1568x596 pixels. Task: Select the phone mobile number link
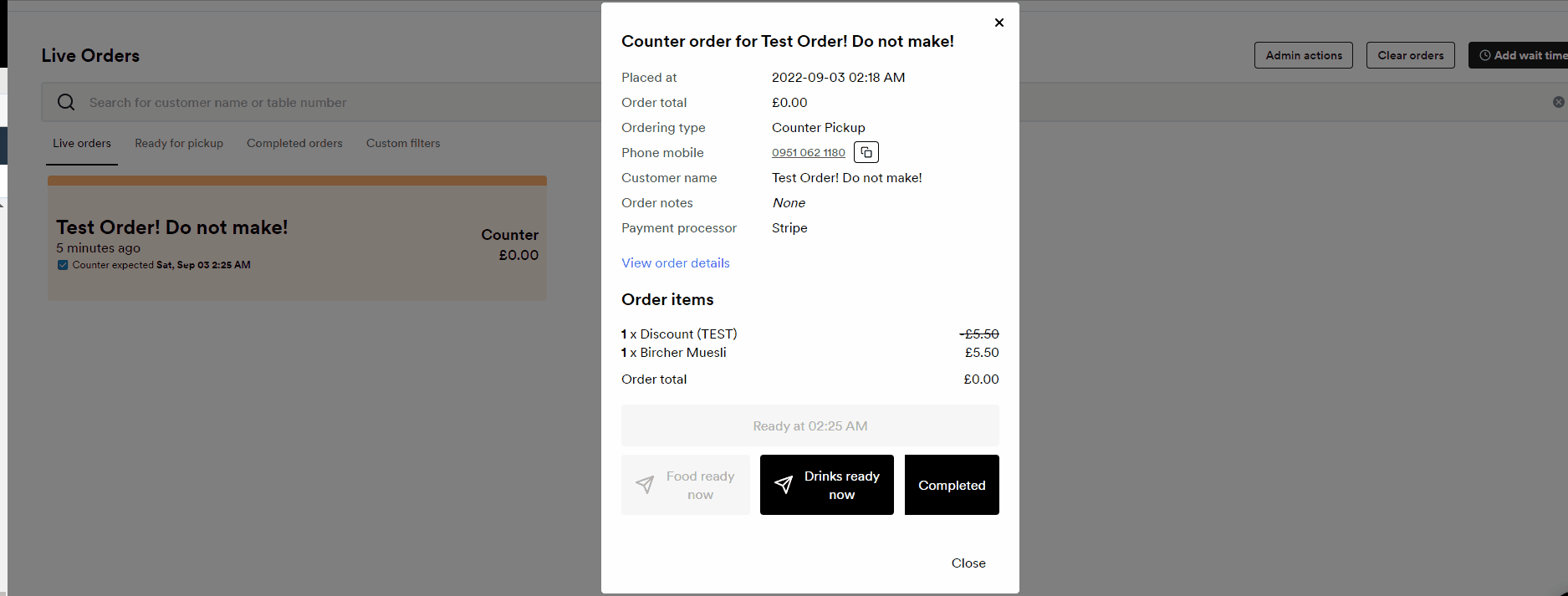coord(808,152)
